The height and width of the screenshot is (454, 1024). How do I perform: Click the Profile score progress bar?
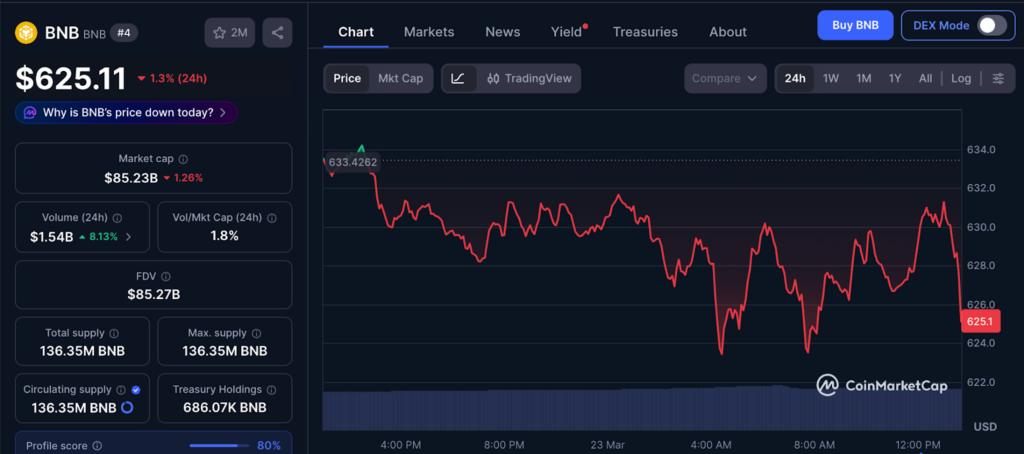click(x=219, y=445)
